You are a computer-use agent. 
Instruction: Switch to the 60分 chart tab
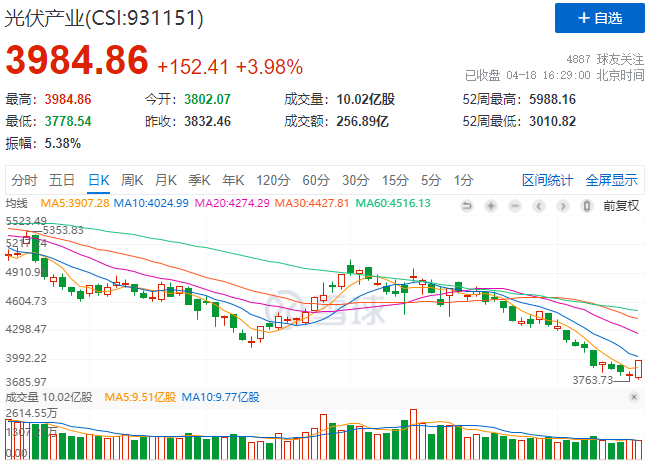coord(316,180)
